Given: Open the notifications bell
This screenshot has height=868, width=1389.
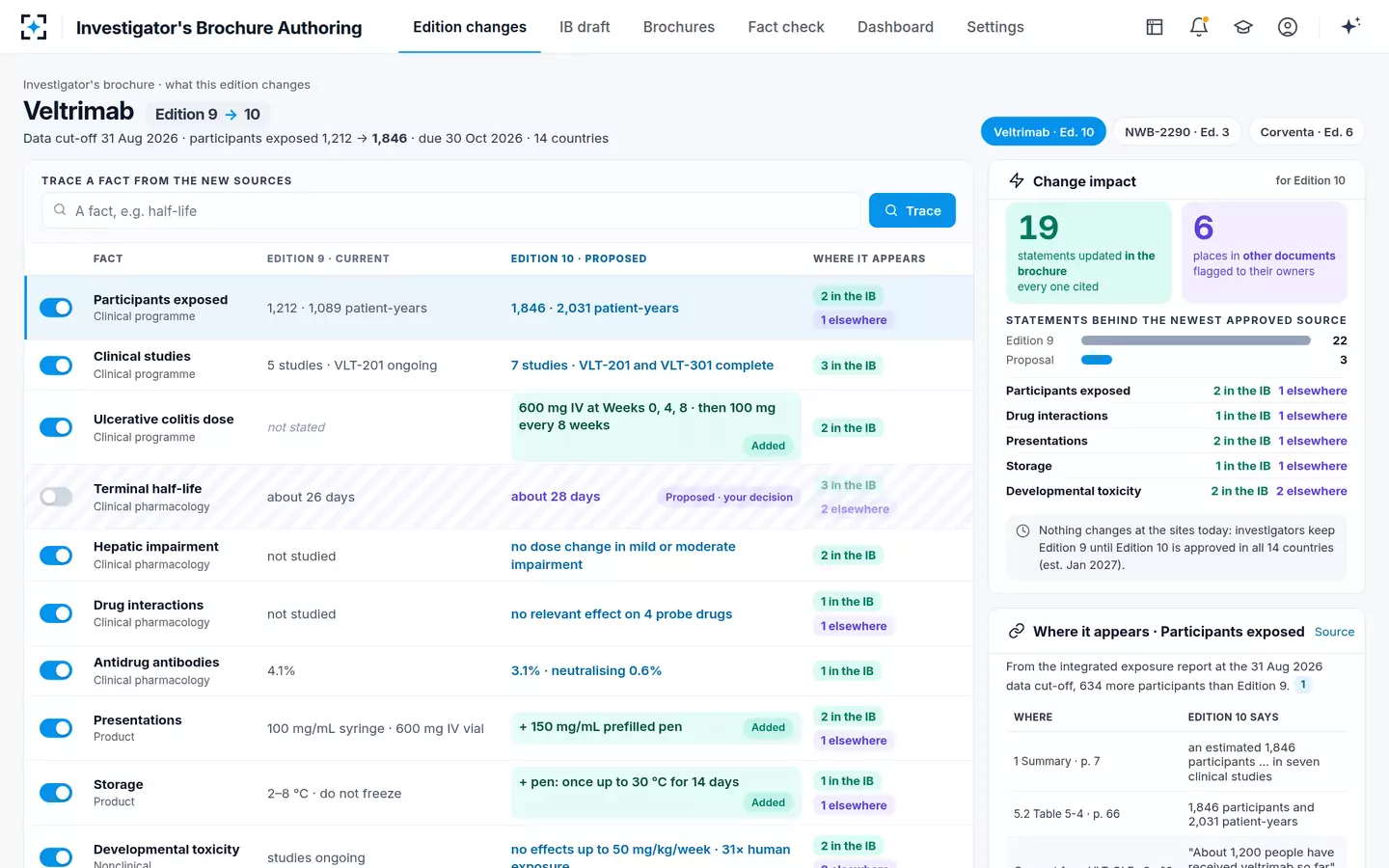Looking at the screenshot, I should pos(1199,27).
